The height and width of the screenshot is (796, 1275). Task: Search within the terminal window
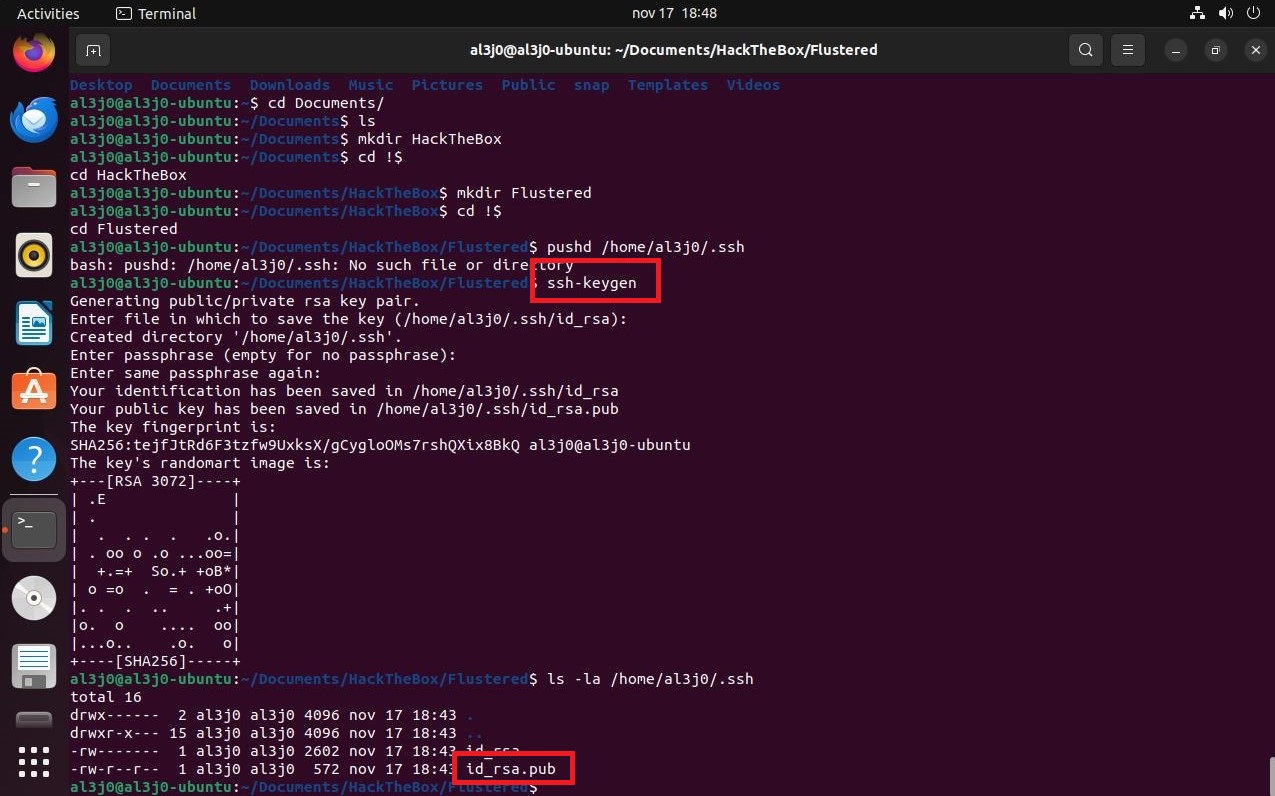coord(1085,50)
